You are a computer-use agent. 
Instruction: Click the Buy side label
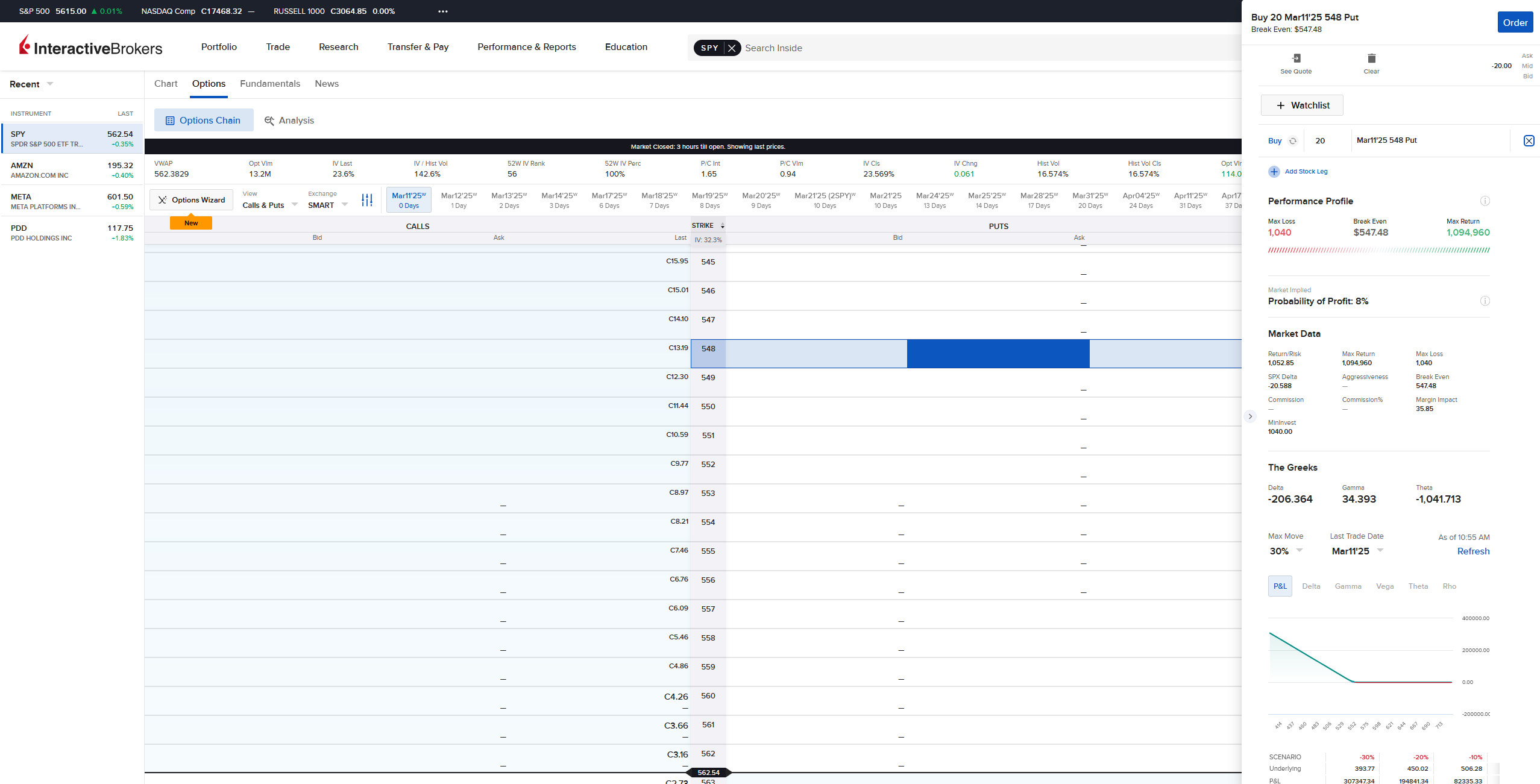(x=1274, y=141)
